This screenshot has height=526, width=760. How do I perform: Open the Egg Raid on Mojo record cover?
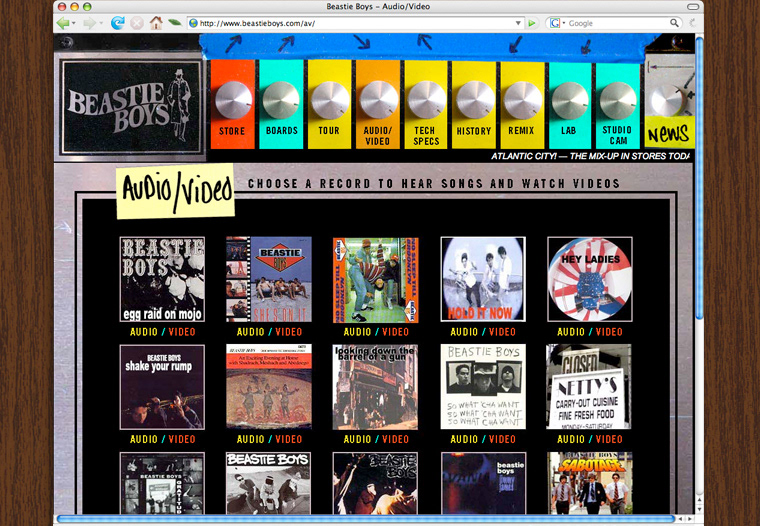(x=162, y=279)
